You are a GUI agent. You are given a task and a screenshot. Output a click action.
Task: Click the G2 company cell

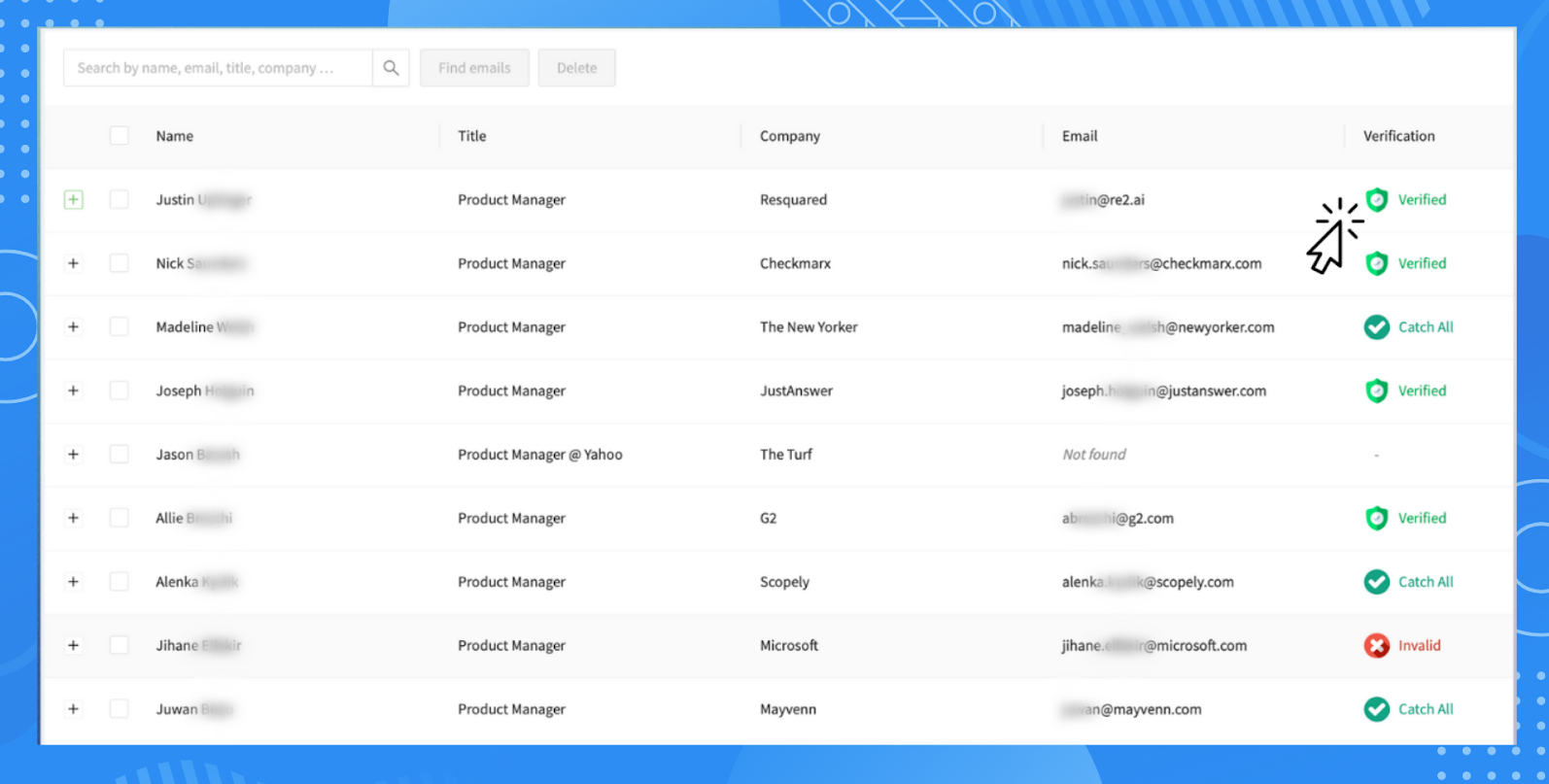click(768, 518)
